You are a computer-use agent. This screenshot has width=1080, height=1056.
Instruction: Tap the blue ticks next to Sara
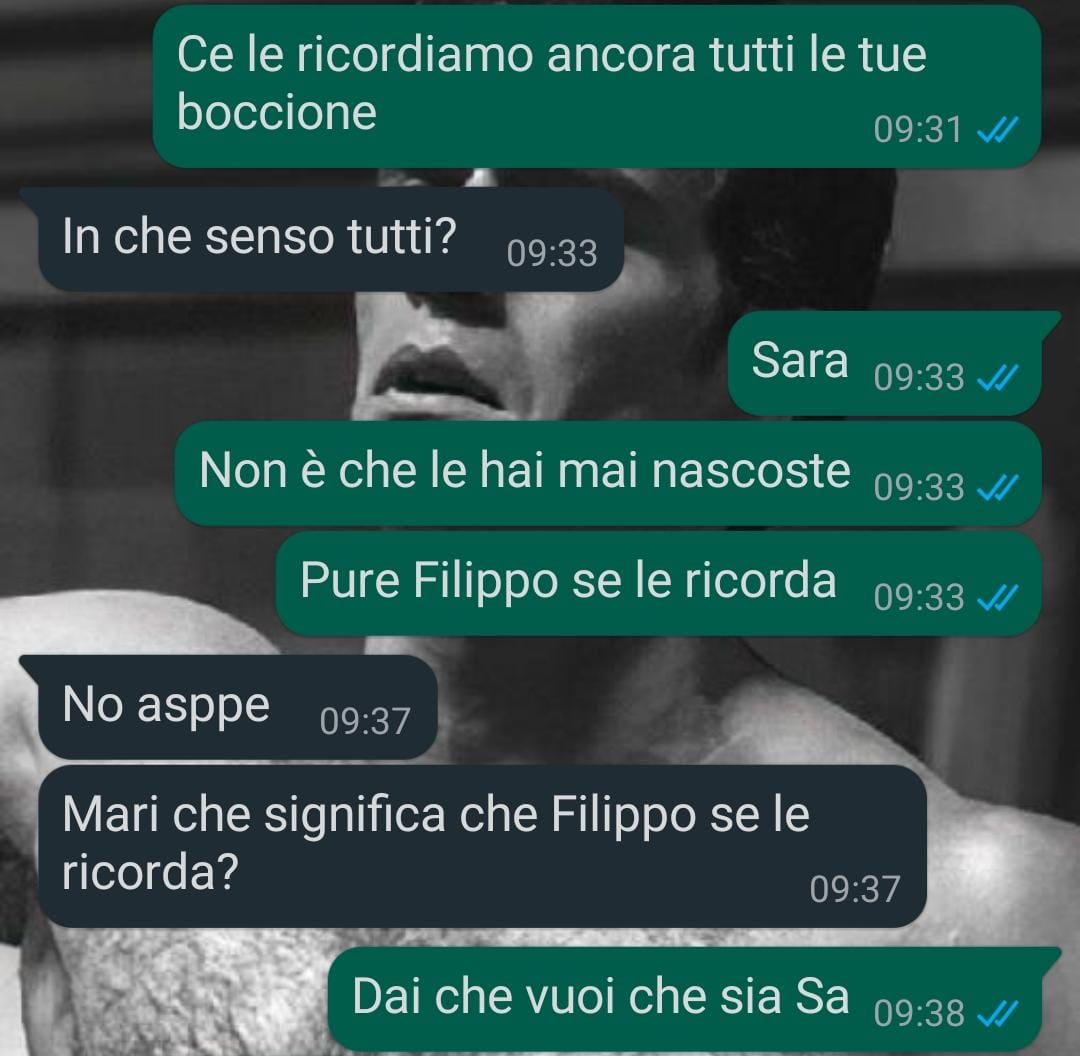[x=997, y=377]
